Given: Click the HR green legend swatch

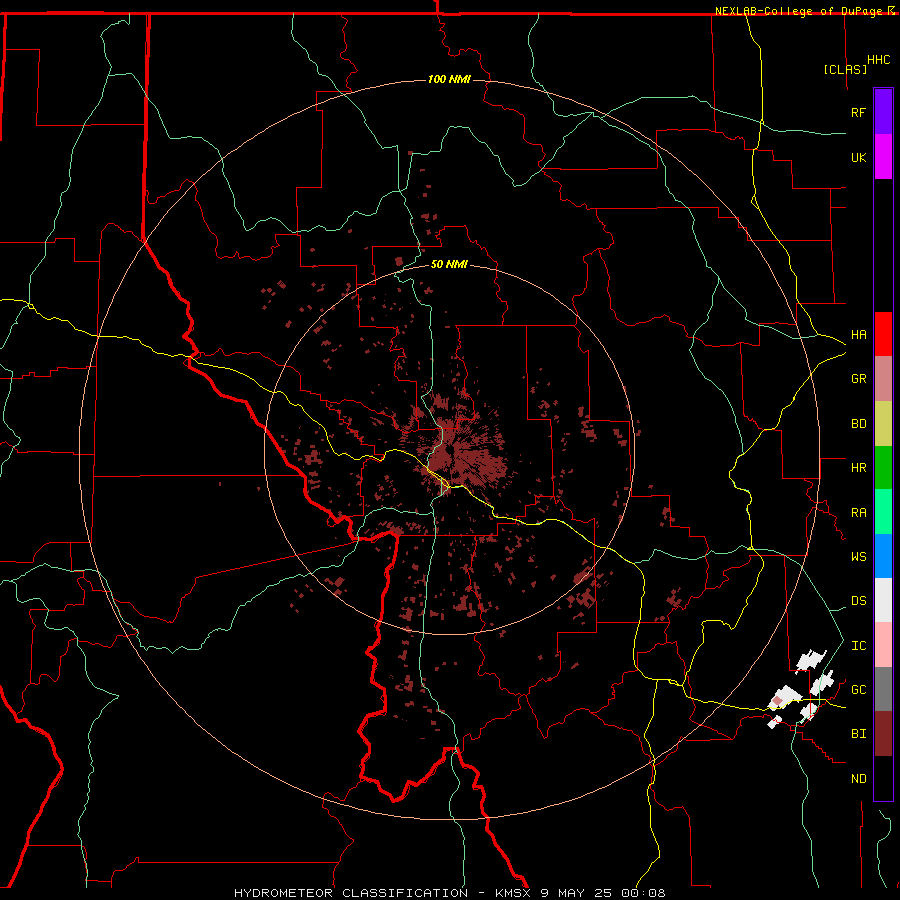Looking at the screenshot, I should (x=883, y=468).
